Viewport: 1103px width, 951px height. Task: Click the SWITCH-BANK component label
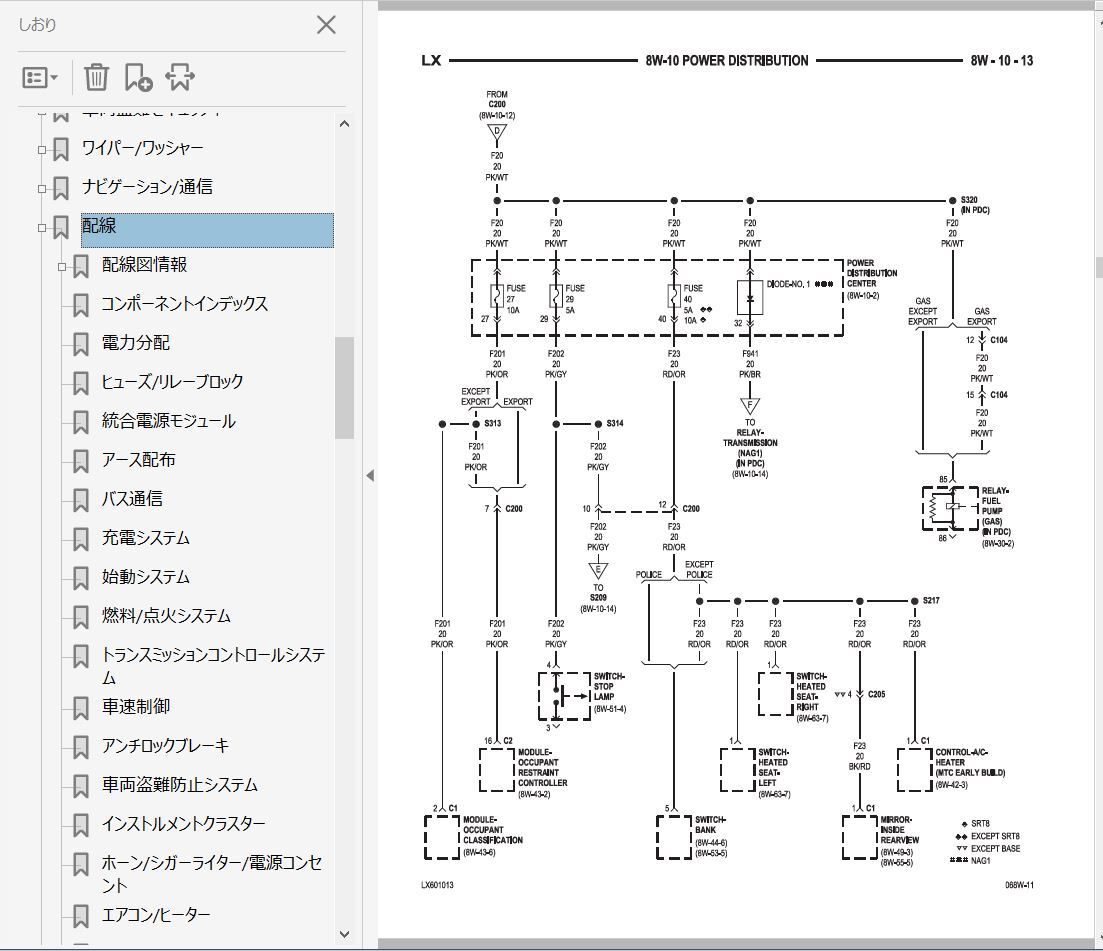710,825
